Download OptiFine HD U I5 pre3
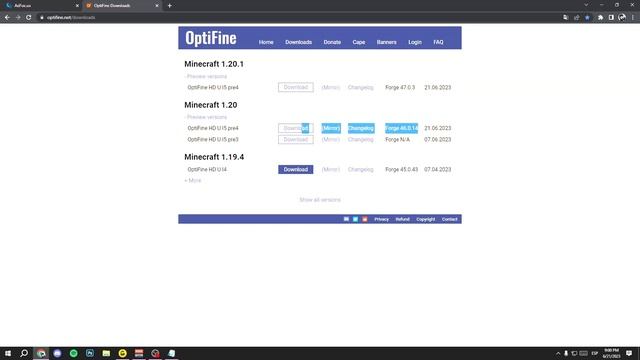The image size is (640, 360). coord(296,140)
